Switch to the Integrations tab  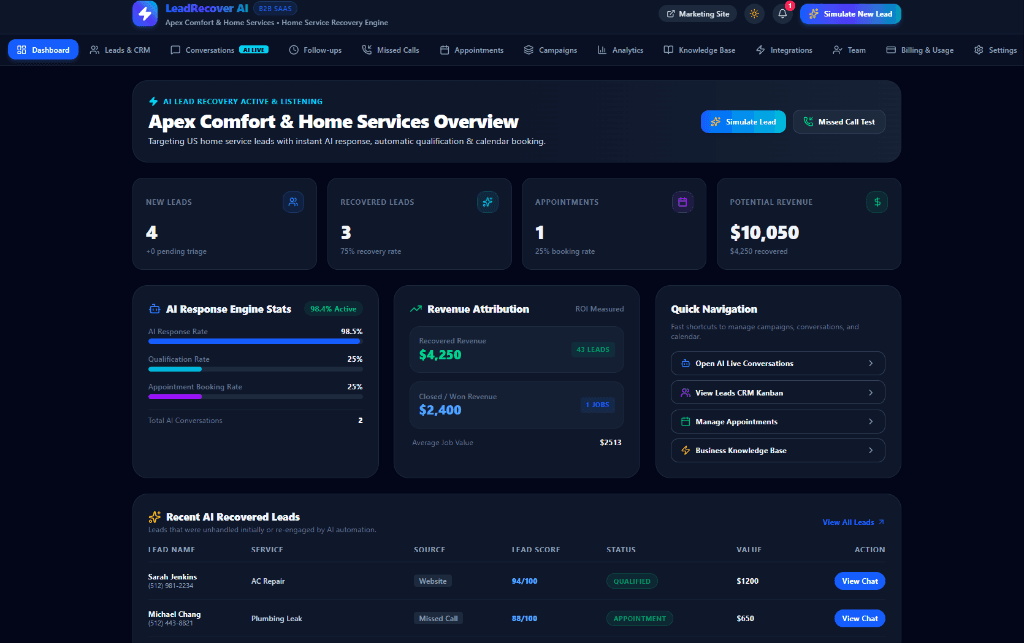click(784, 50)
